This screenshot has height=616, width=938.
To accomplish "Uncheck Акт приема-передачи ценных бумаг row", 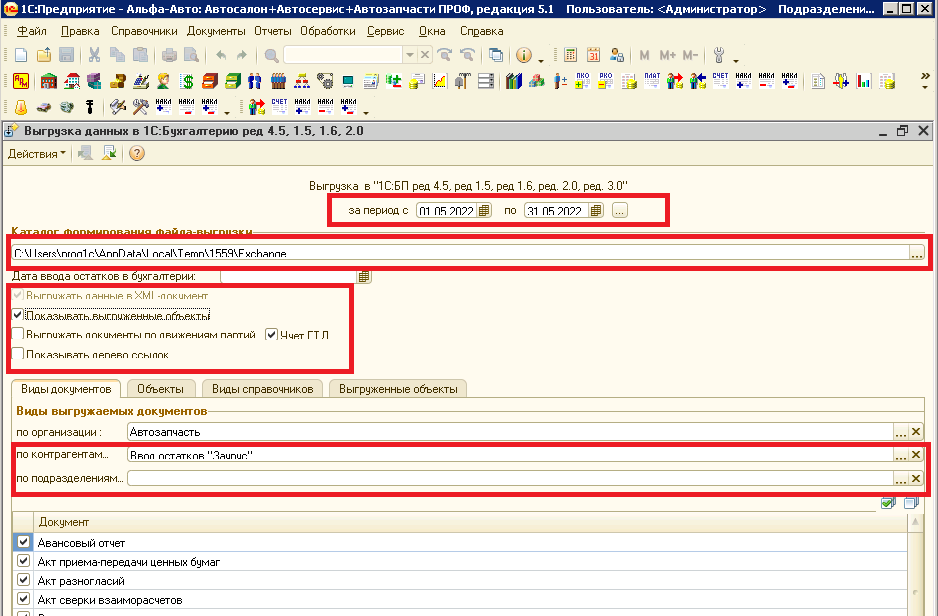I will 23,562.
